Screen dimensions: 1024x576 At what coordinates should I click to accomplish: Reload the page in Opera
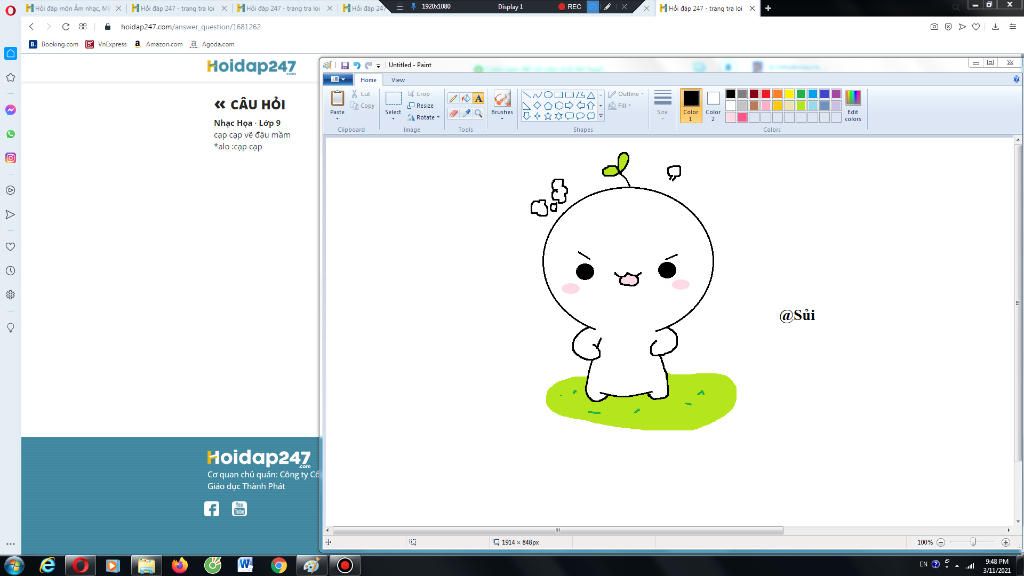(x=65, y=27)
